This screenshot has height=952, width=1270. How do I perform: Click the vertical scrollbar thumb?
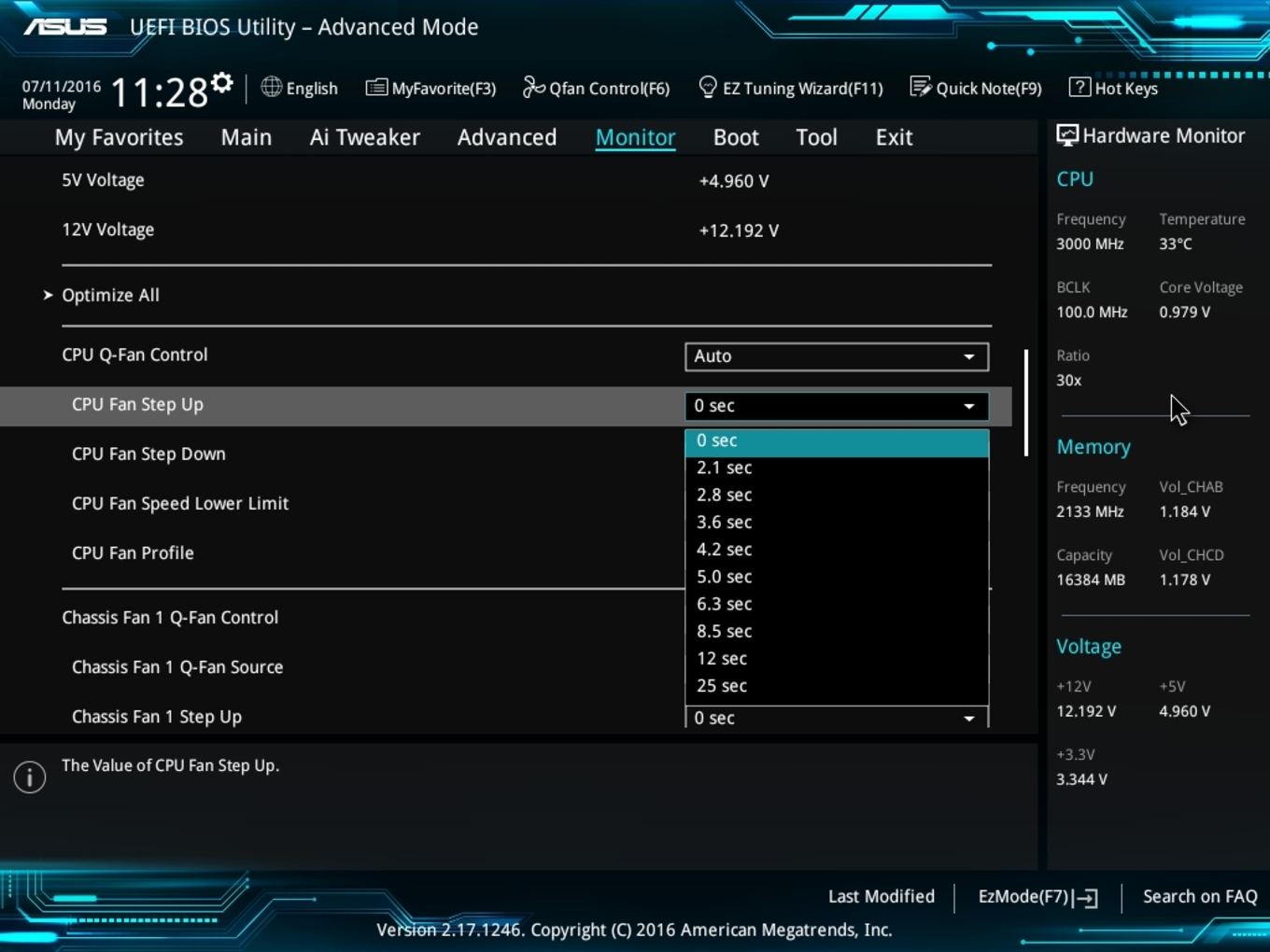pyautogui.click(x=1025, y=403)
